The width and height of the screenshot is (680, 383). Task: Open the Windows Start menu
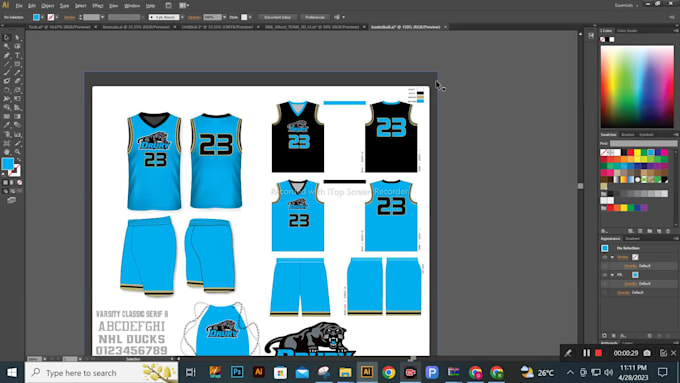click(12, 372)
